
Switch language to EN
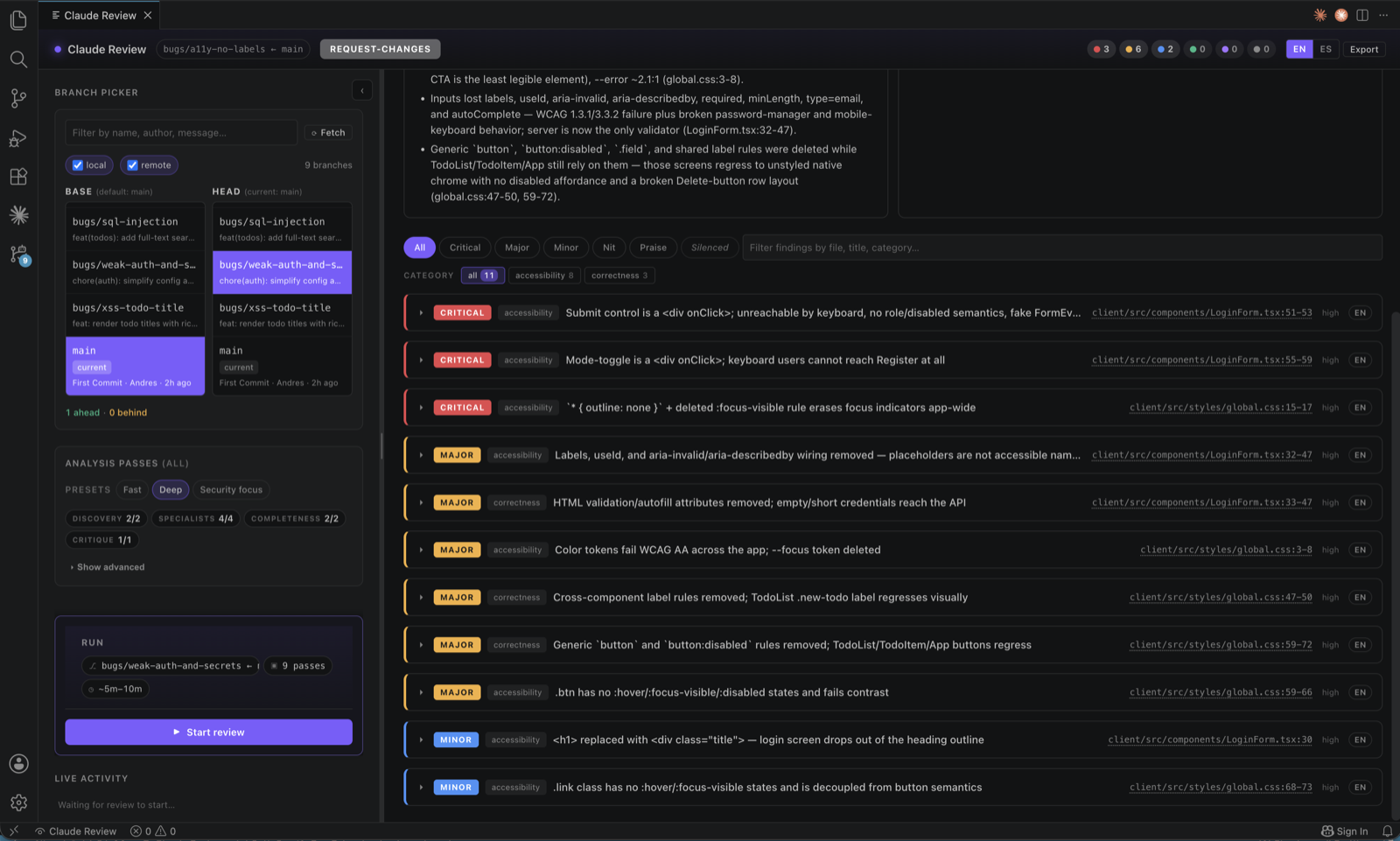1299,49
